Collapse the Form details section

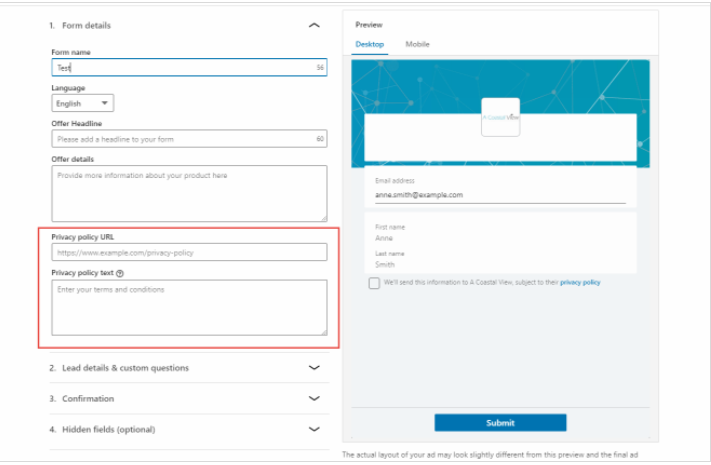(x=314, y=25)
